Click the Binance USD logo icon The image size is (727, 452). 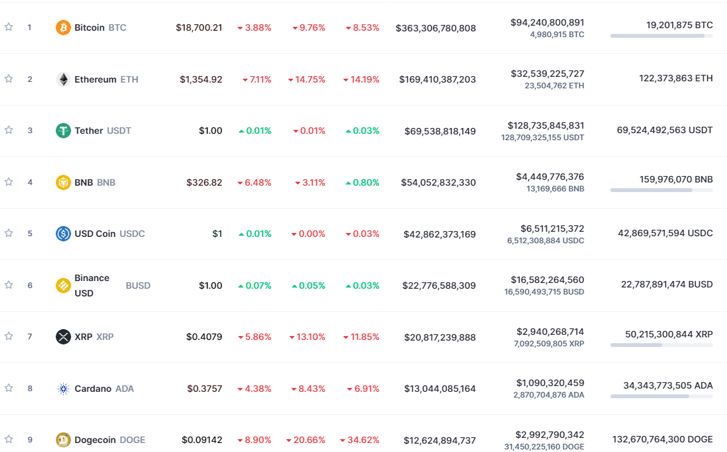(63, 285)
